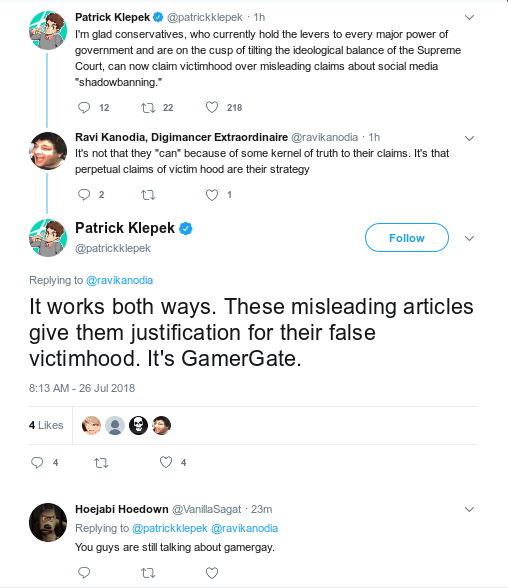The image size is (508, 588).
Task: Retweet the main GamerGate tweet
Action: pyautogui.click(x=101, y=463)
